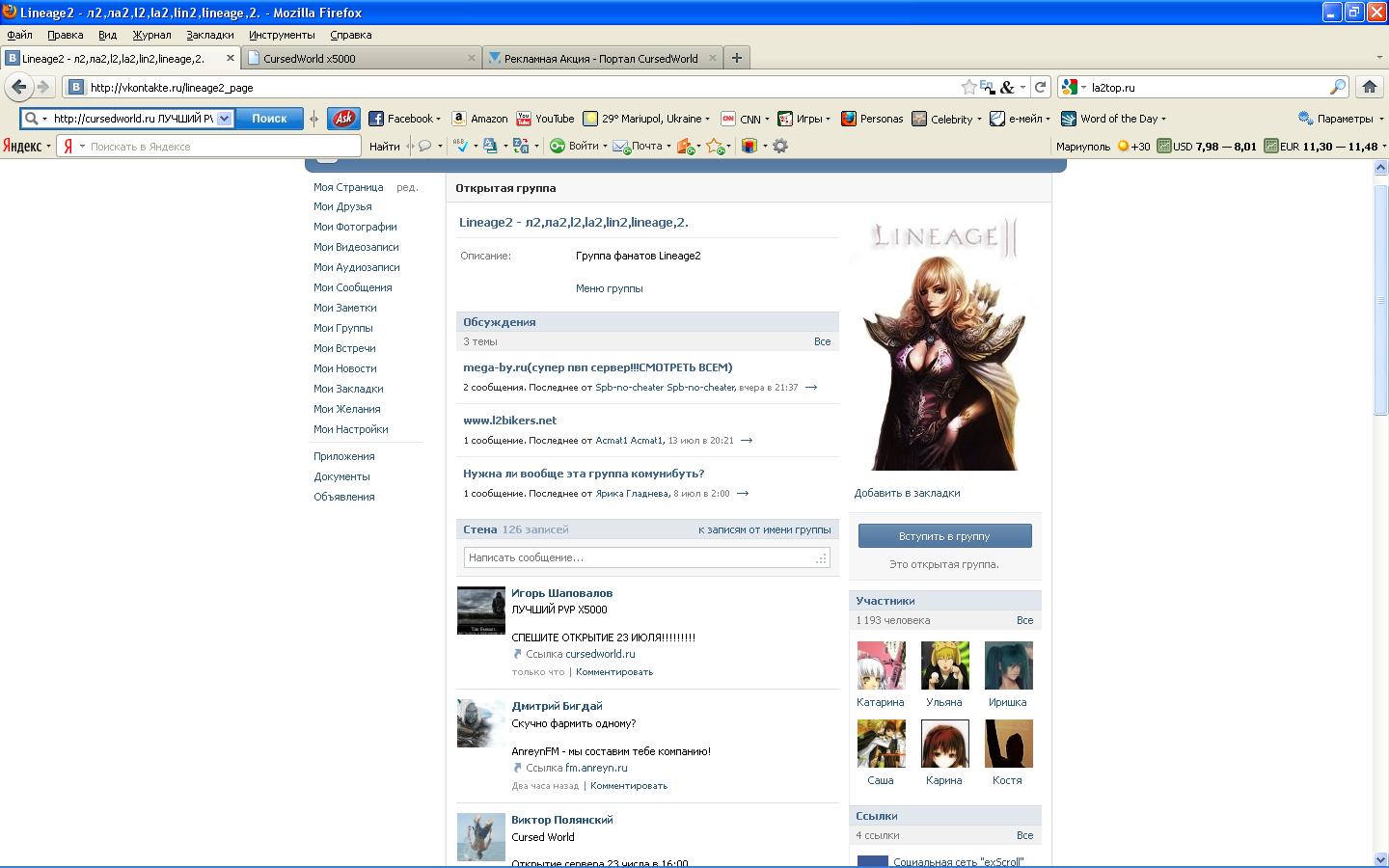This screenshot has height=868, width=1389.
Task: Open the Celebrity toolbar button
Action: pyautogui.click(x=946, y=119)
